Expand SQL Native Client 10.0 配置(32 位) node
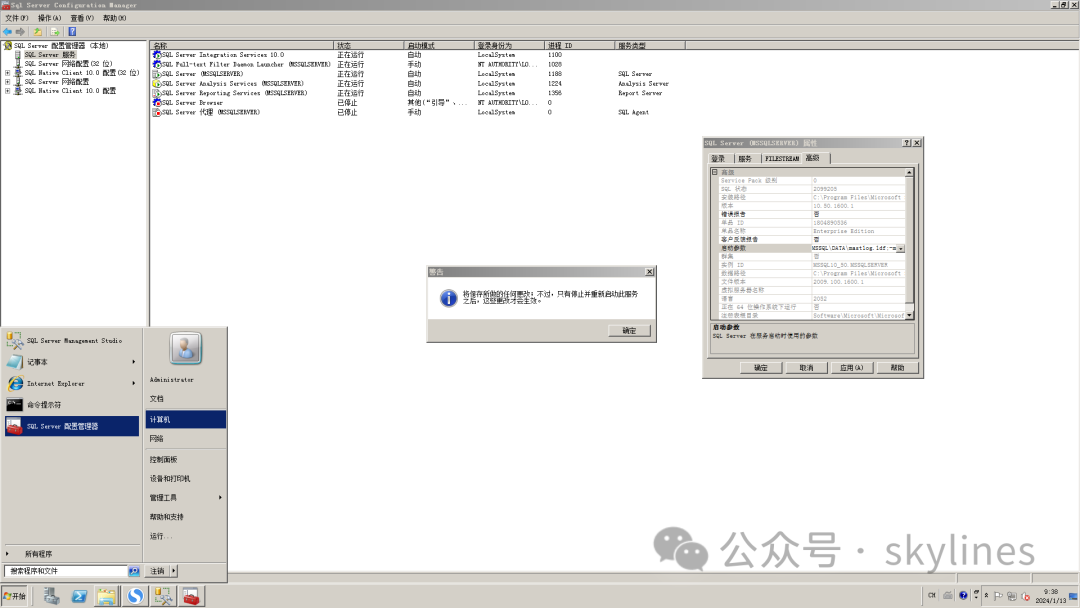 (x=8, y=72)
